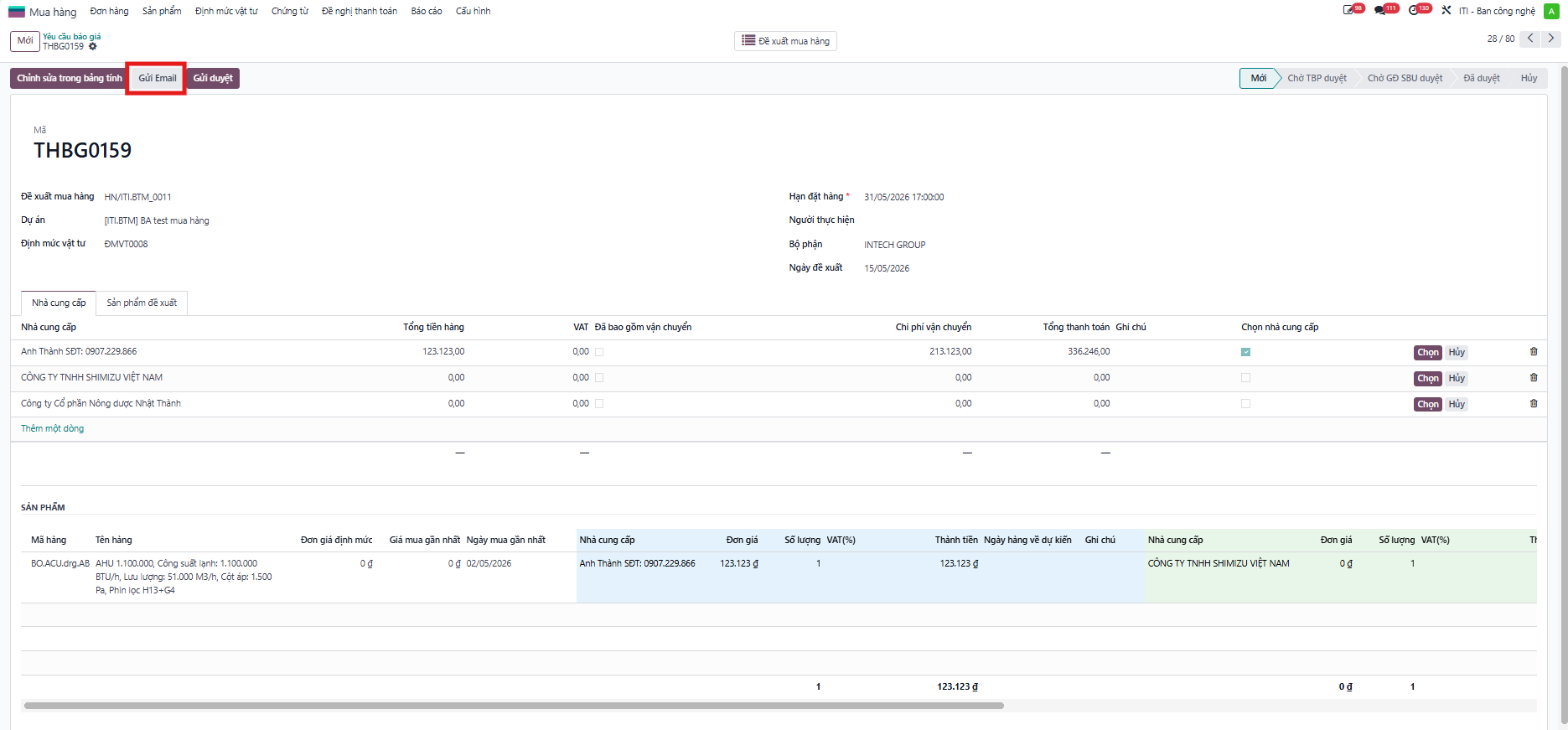Expand the Định mức vật tư menu

[226, 11]
